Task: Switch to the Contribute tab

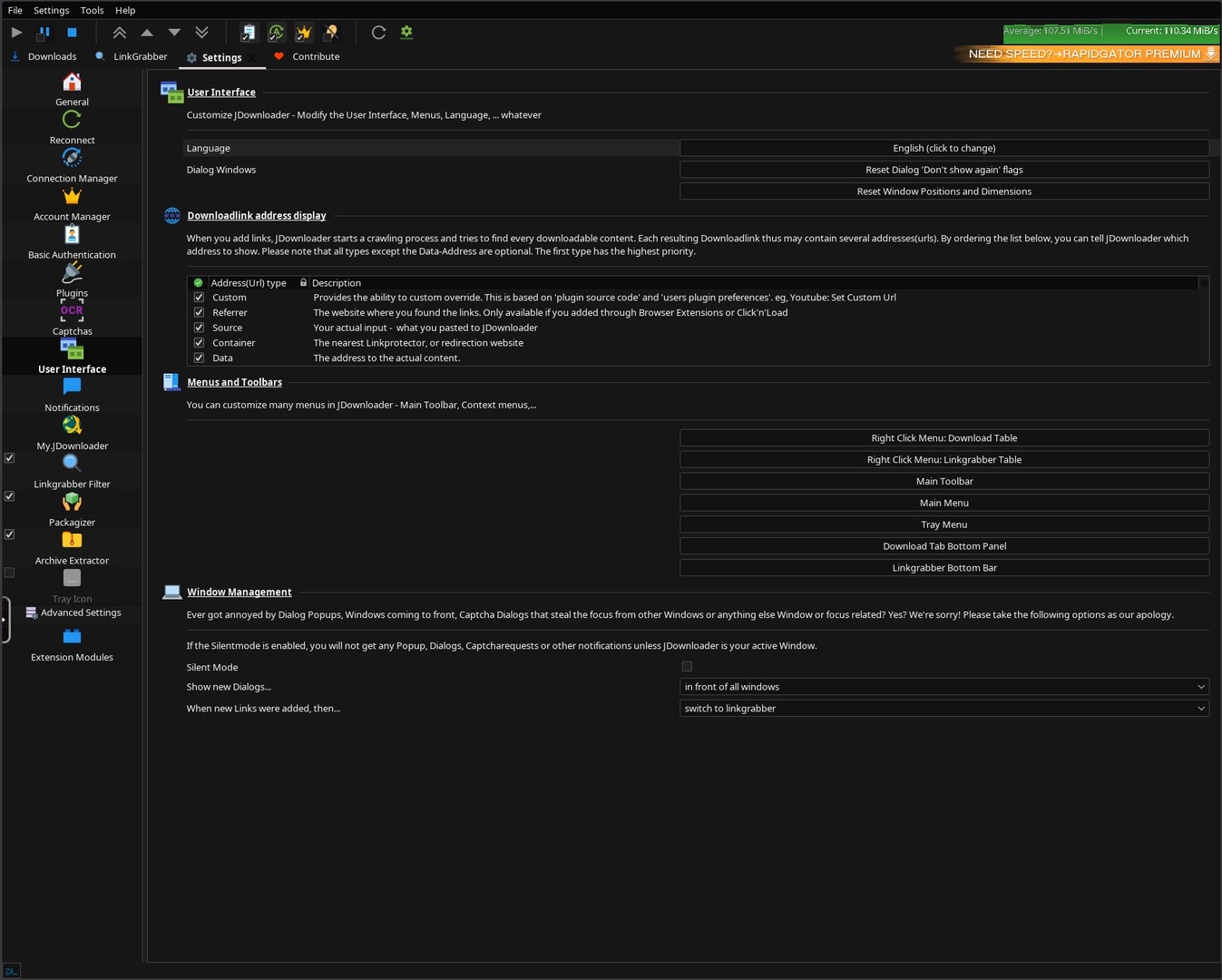Action: (307, 56)
